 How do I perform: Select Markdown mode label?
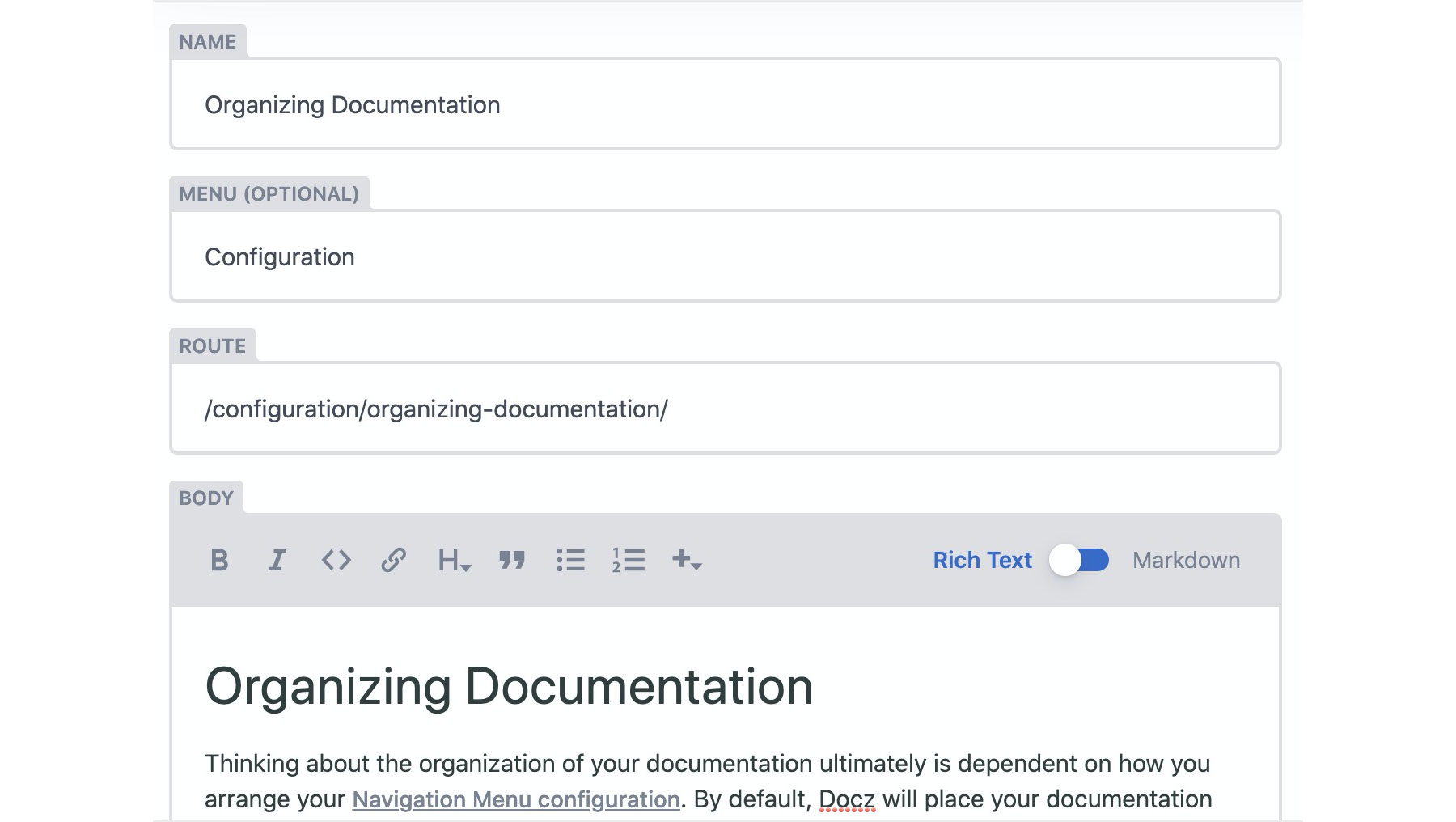point(1186,560)
